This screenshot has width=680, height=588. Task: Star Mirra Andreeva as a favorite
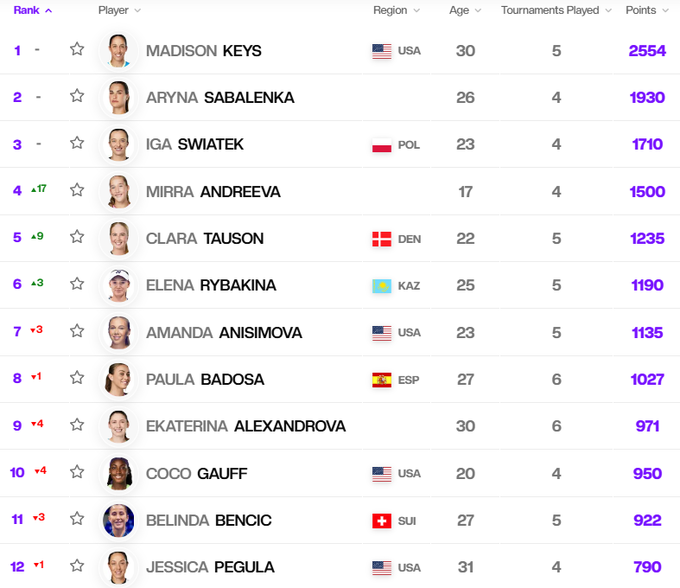[77, 190]
